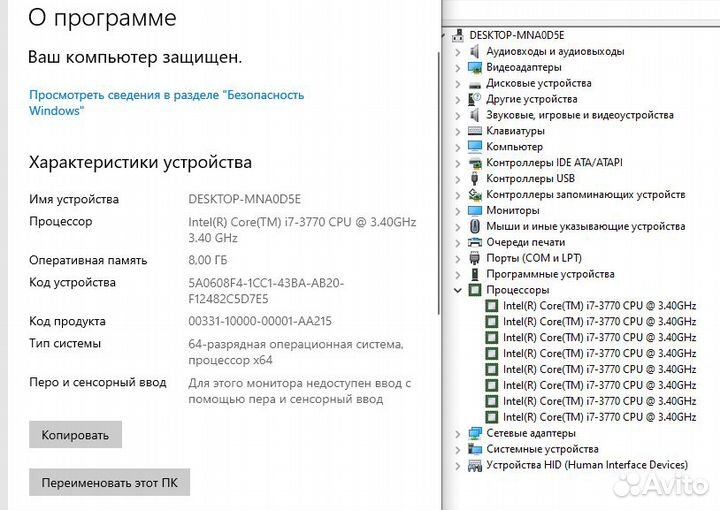
Task: Click the 64-разрядная операционная система value
Action: (x=296, y=352)
